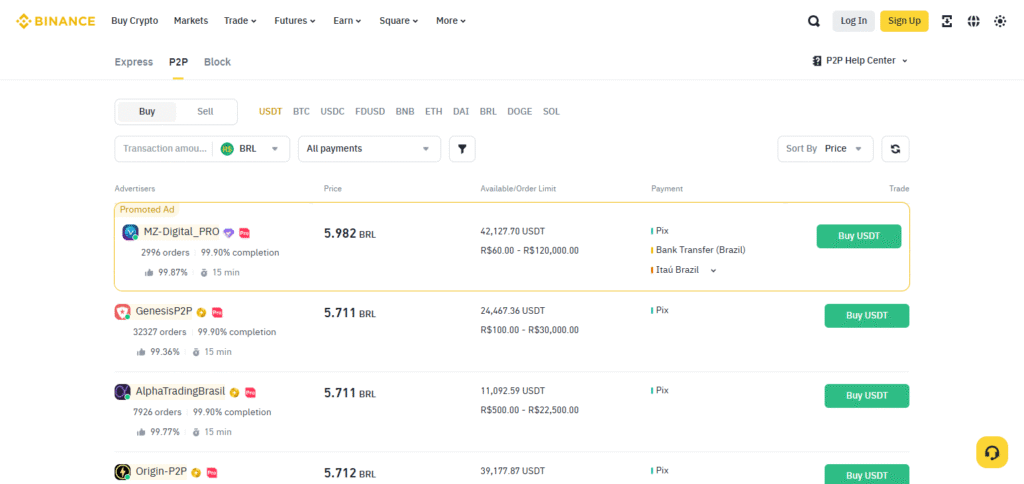Click the GenesisP2P avatar icon
This screenshot has height=484, width=1024.
pyautogui.click(x=122, y=312)
